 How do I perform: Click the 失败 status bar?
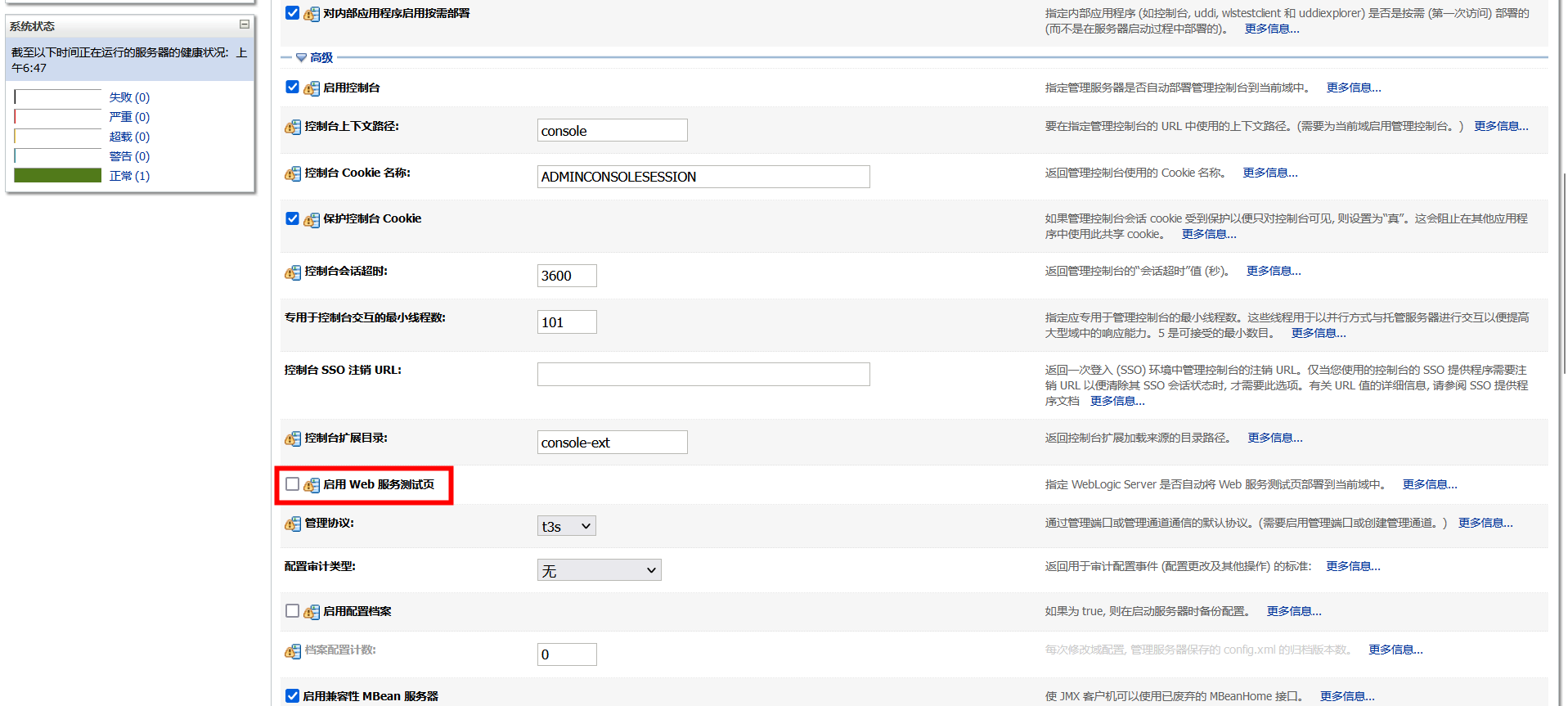click(58, 97)
